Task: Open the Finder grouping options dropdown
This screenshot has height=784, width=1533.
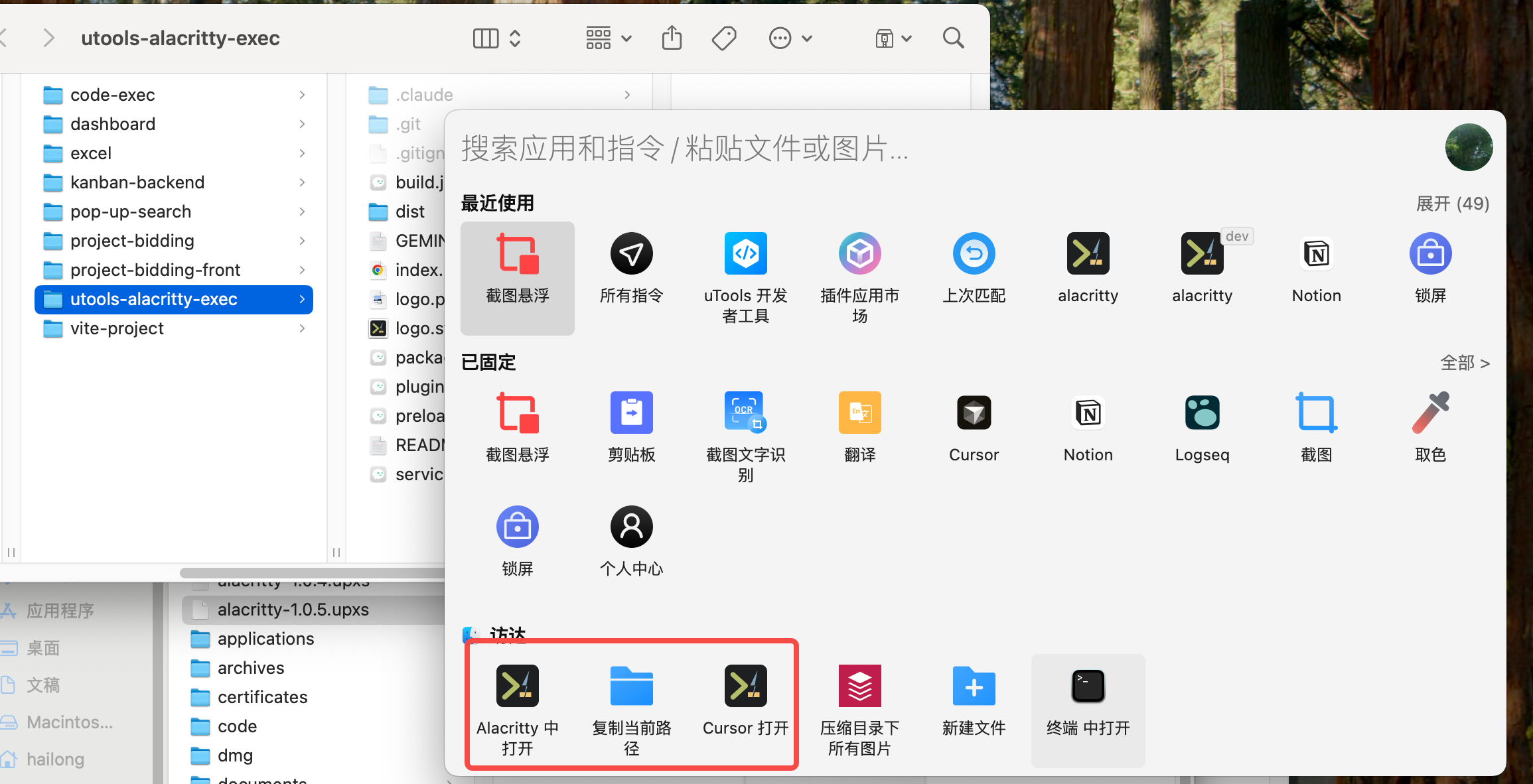Action: tap(608, 38)
